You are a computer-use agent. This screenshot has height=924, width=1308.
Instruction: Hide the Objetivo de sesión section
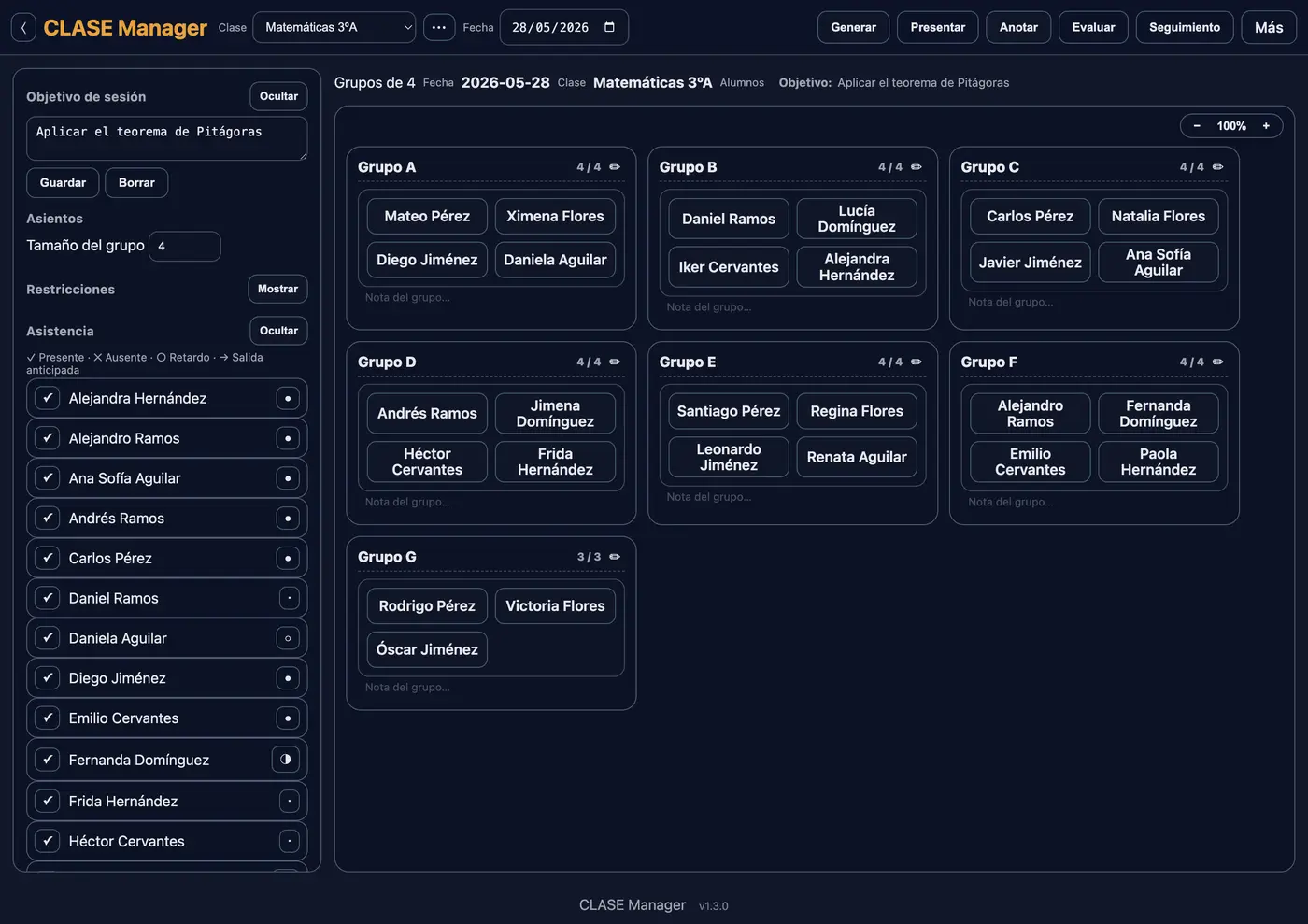278,96
